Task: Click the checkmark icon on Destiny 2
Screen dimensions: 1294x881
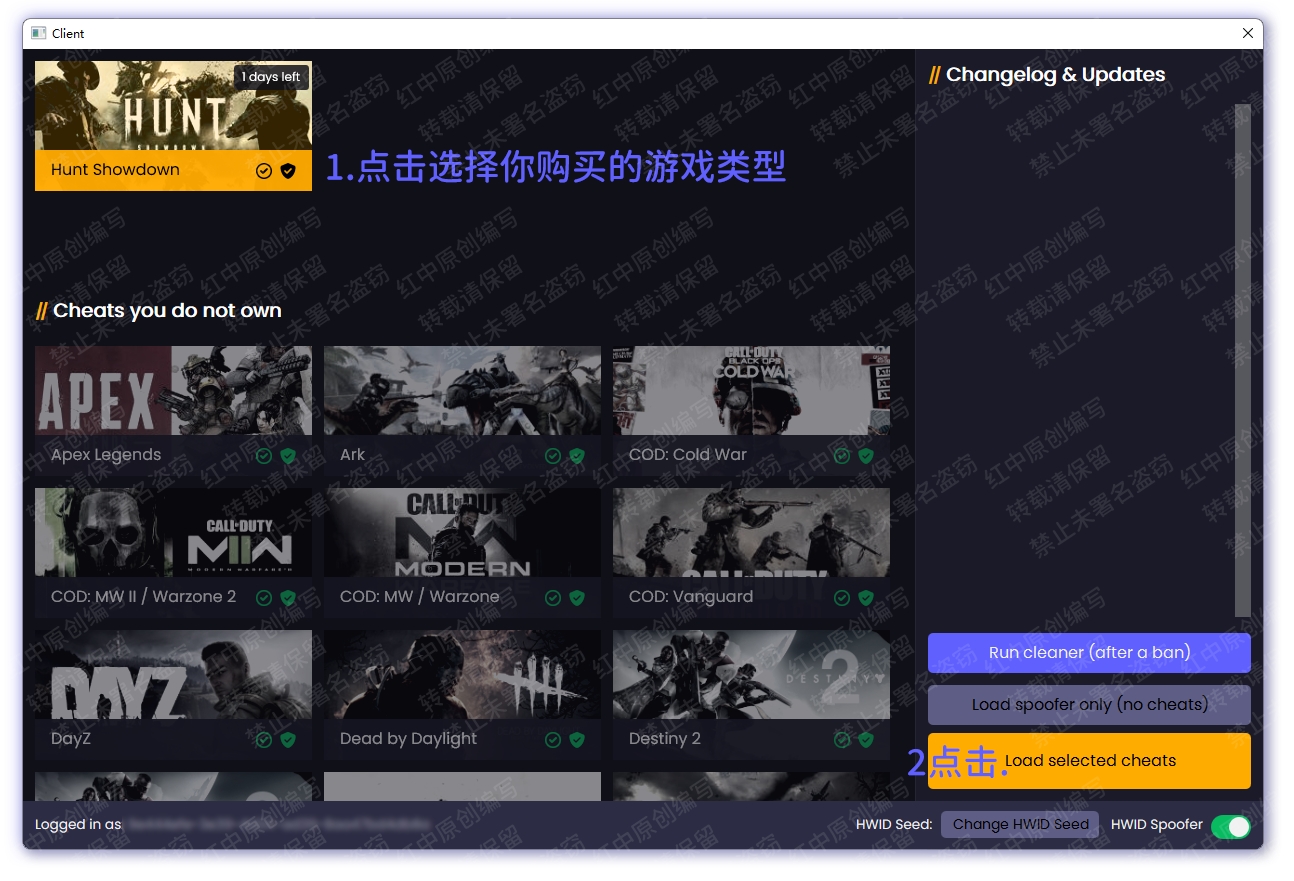Action: (842, 740)
